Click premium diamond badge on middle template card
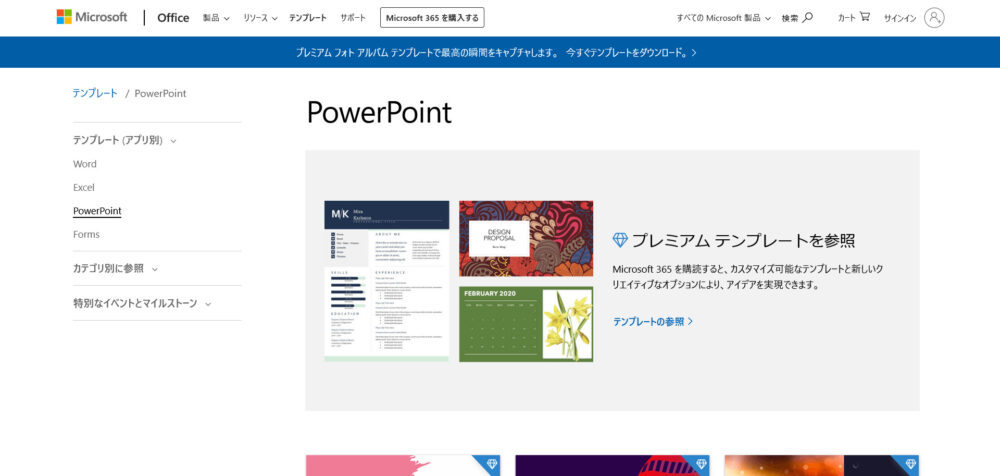The height and width of the screenshot is (476, 1000). [x=701, y=465]
